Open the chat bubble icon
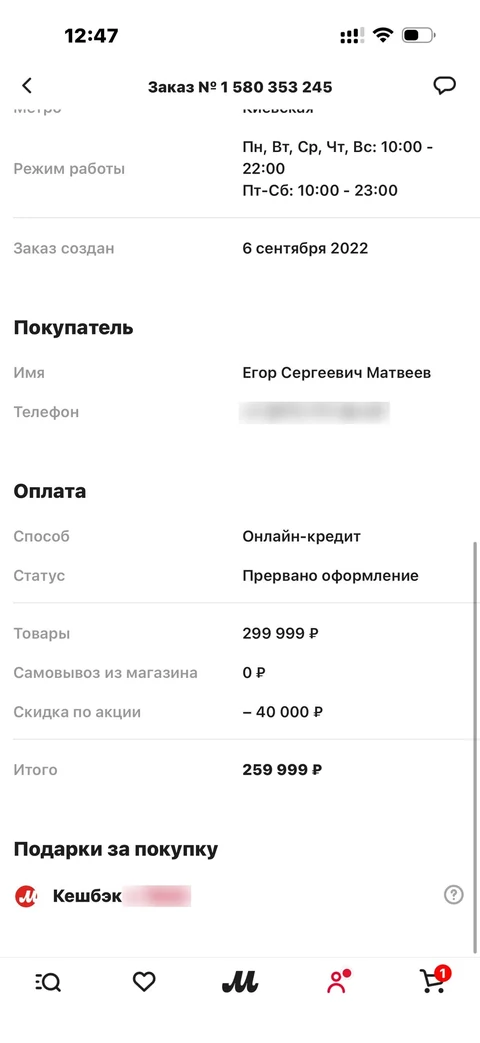 444,86
